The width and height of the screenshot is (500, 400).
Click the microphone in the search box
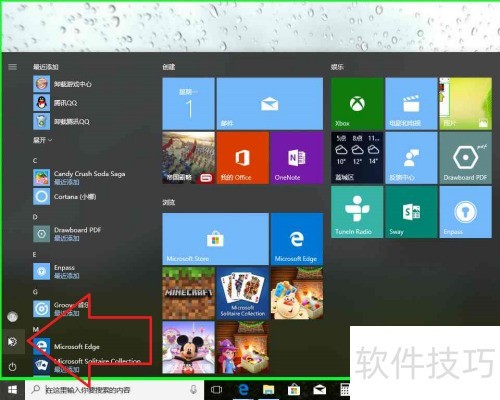[193, 390]
